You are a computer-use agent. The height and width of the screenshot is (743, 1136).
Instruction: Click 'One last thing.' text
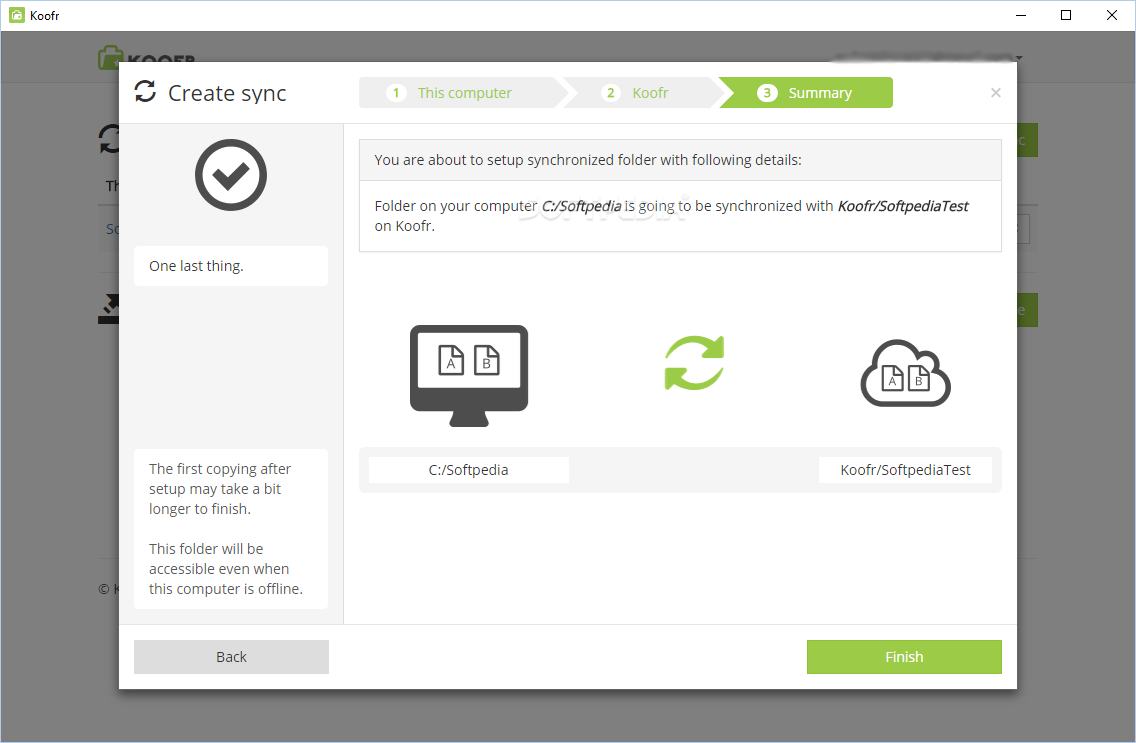point(196,266)
